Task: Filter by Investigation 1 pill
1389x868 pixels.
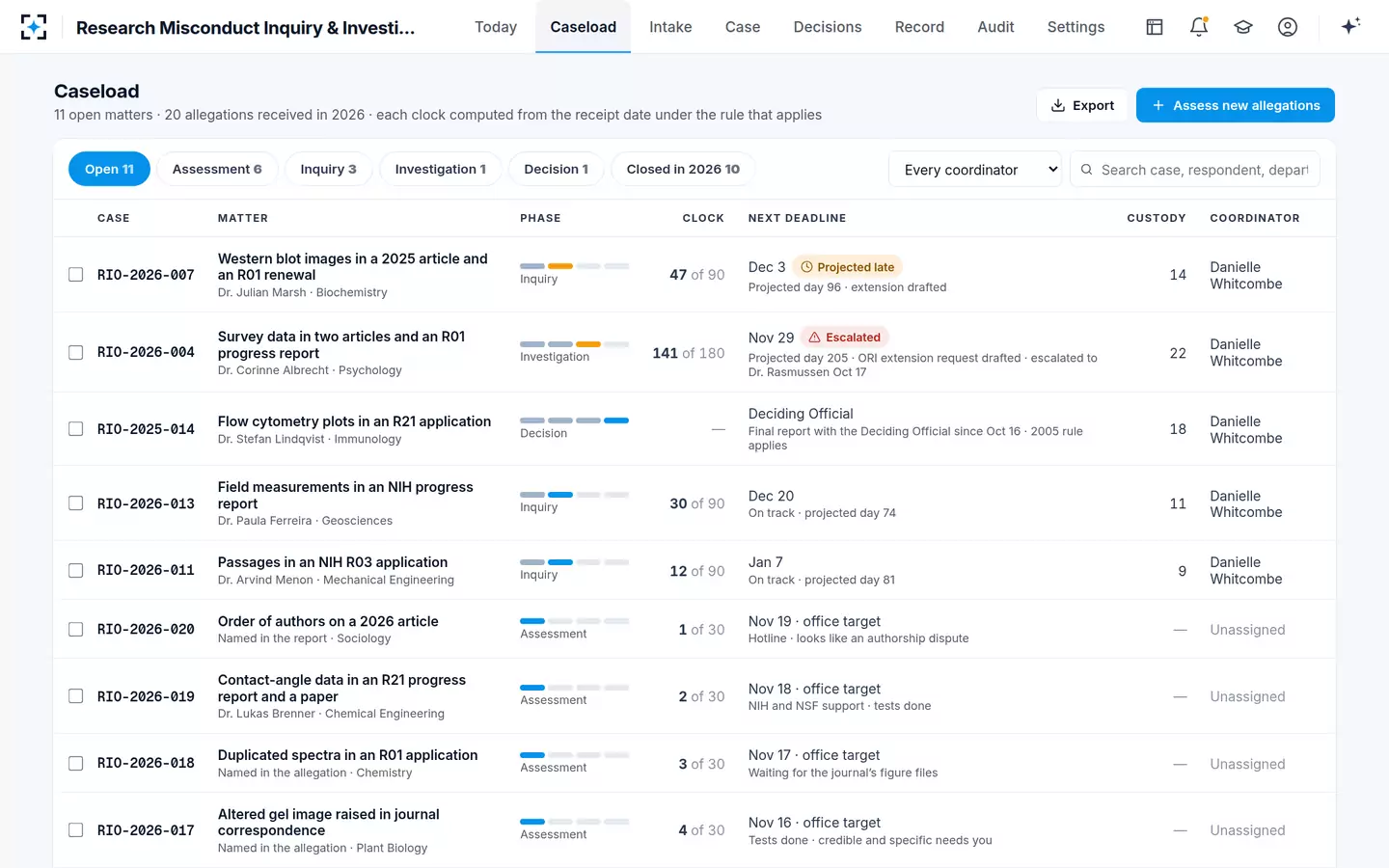Action: pos(440,169)
